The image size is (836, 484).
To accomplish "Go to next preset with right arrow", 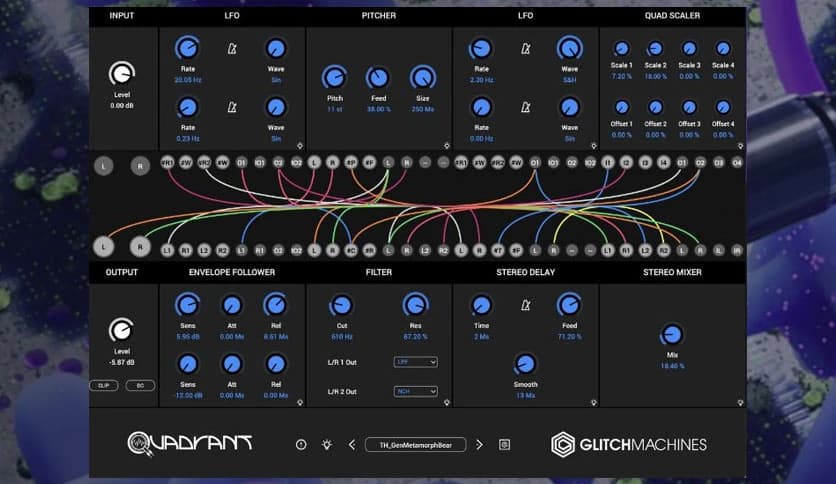I will [x=479, y=445].
